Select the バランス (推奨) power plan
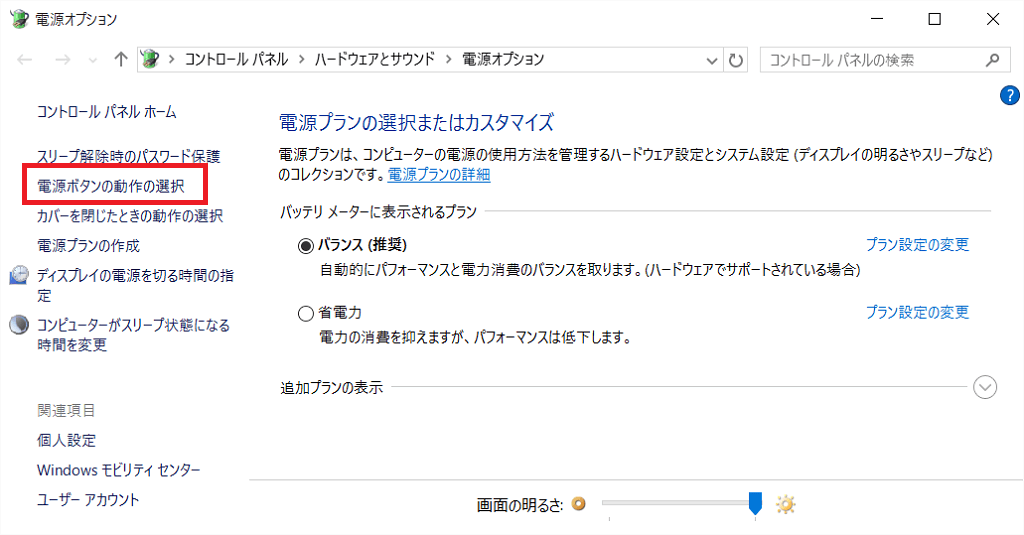This screenshot has height=535, width=1024. (x=306, y=246)
